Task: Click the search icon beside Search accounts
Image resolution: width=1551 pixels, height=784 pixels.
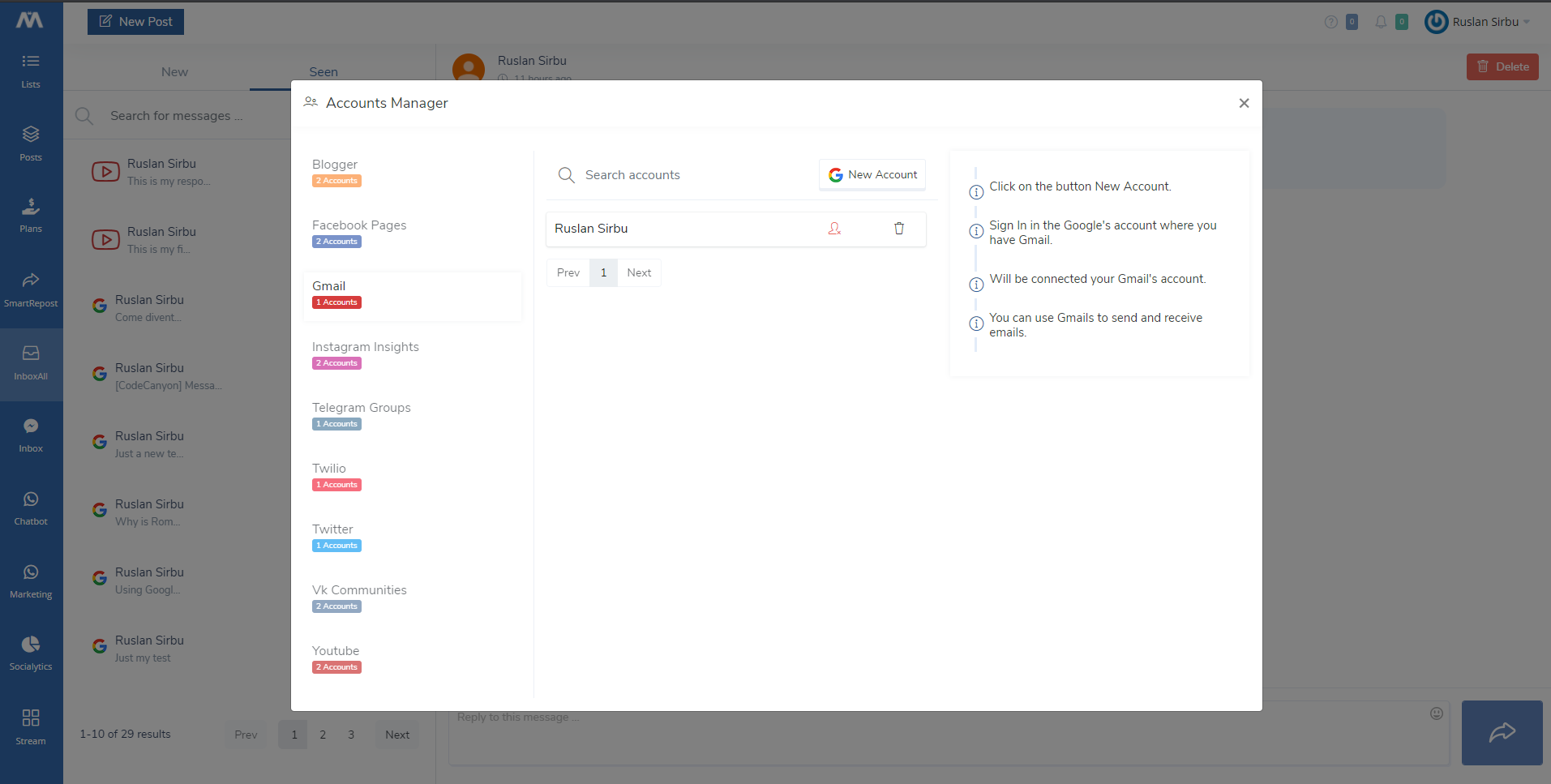Action: coord(567,175)
